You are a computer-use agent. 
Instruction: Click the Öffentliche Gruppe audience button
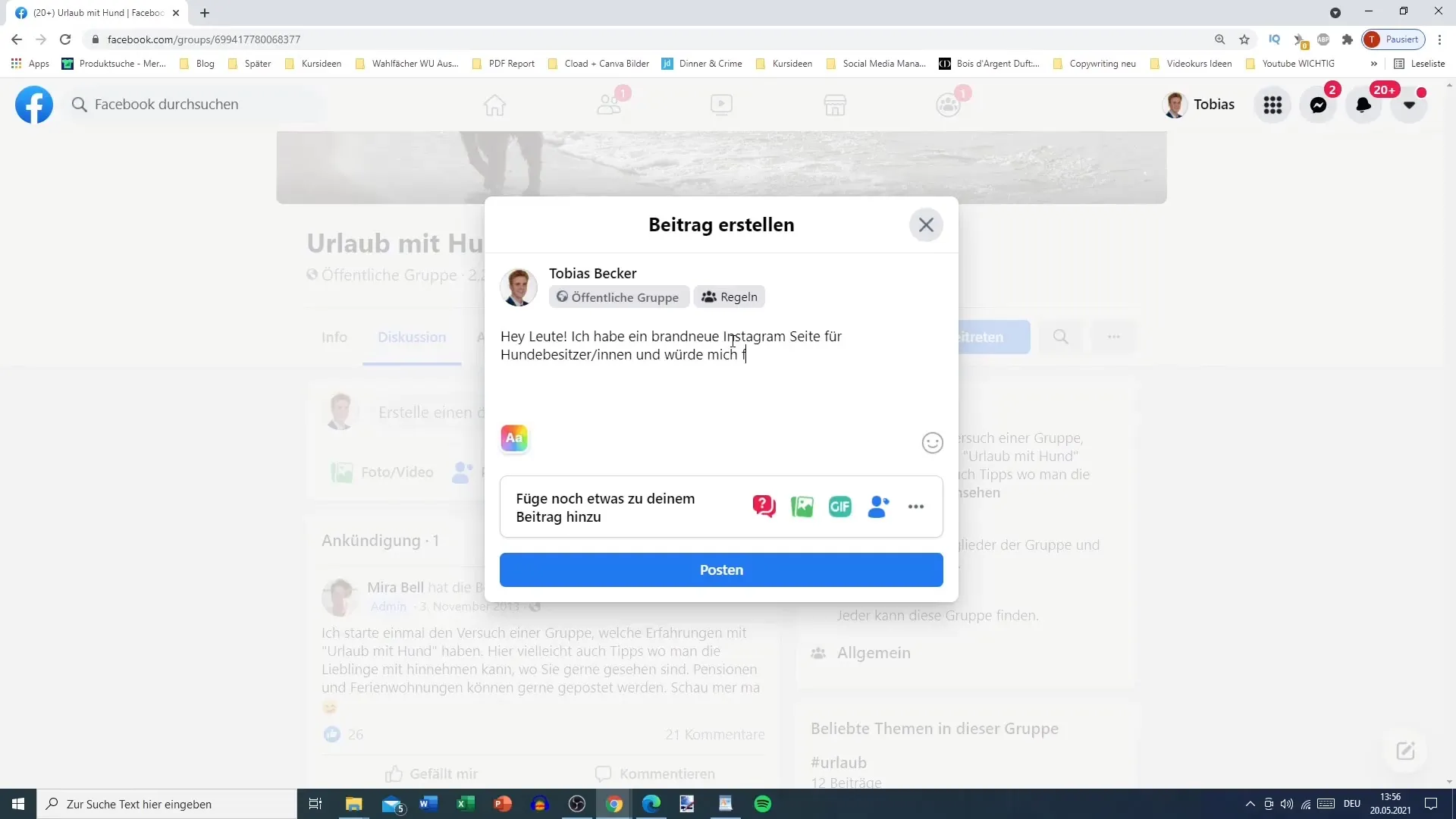618,297
